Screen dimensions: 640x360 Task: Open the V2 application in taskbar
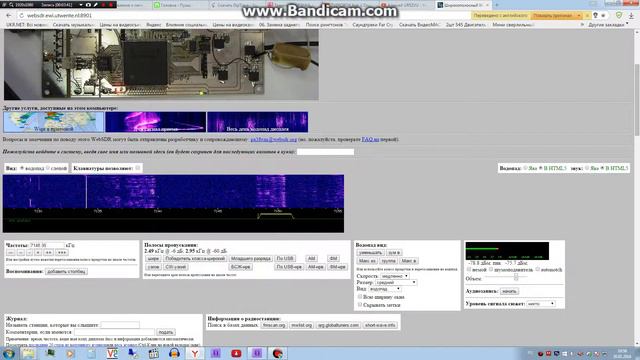tap(112, 353)
